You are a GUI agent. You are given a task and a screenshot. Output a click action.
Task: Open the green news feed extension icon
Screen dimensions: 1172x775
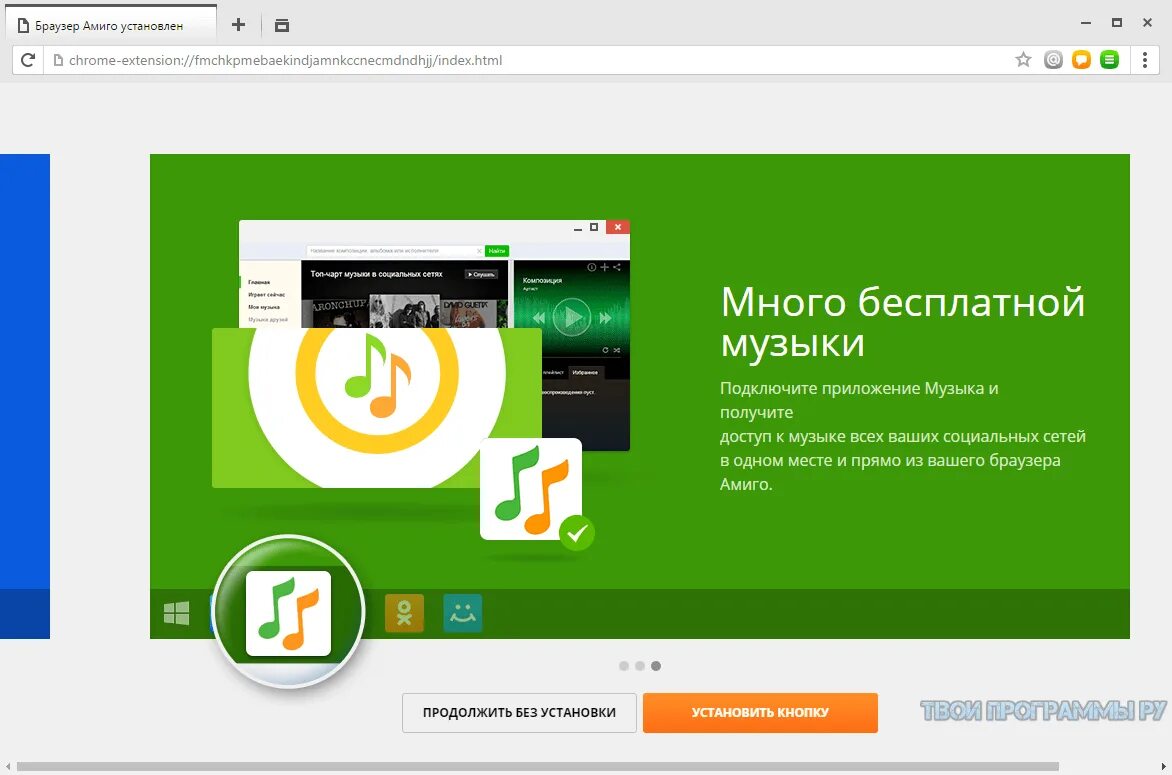click(1110, 60)
